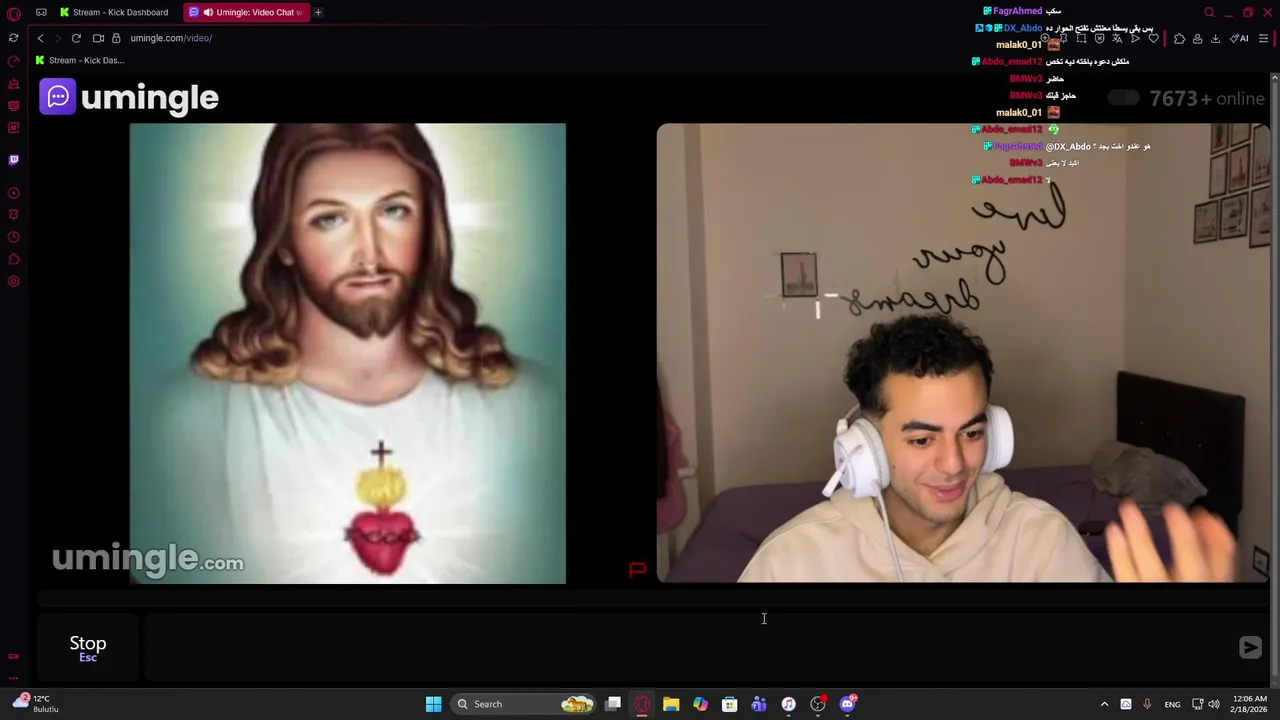Open Microsoft Store from taskbar
The height and width of the screenshot is (720, 1280).
[x=730, y=704]
